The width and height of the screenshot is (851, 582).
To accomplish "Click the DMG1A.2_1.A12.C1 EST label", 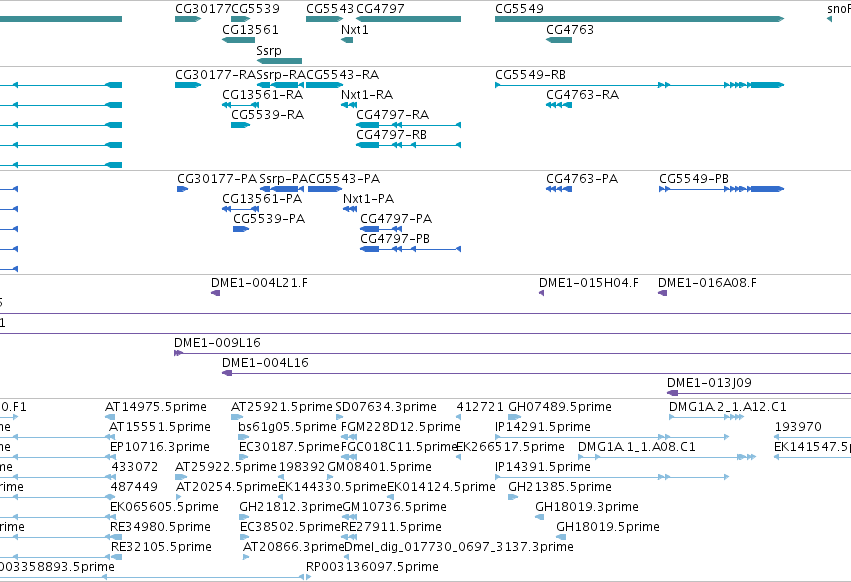I will (728, 407).
